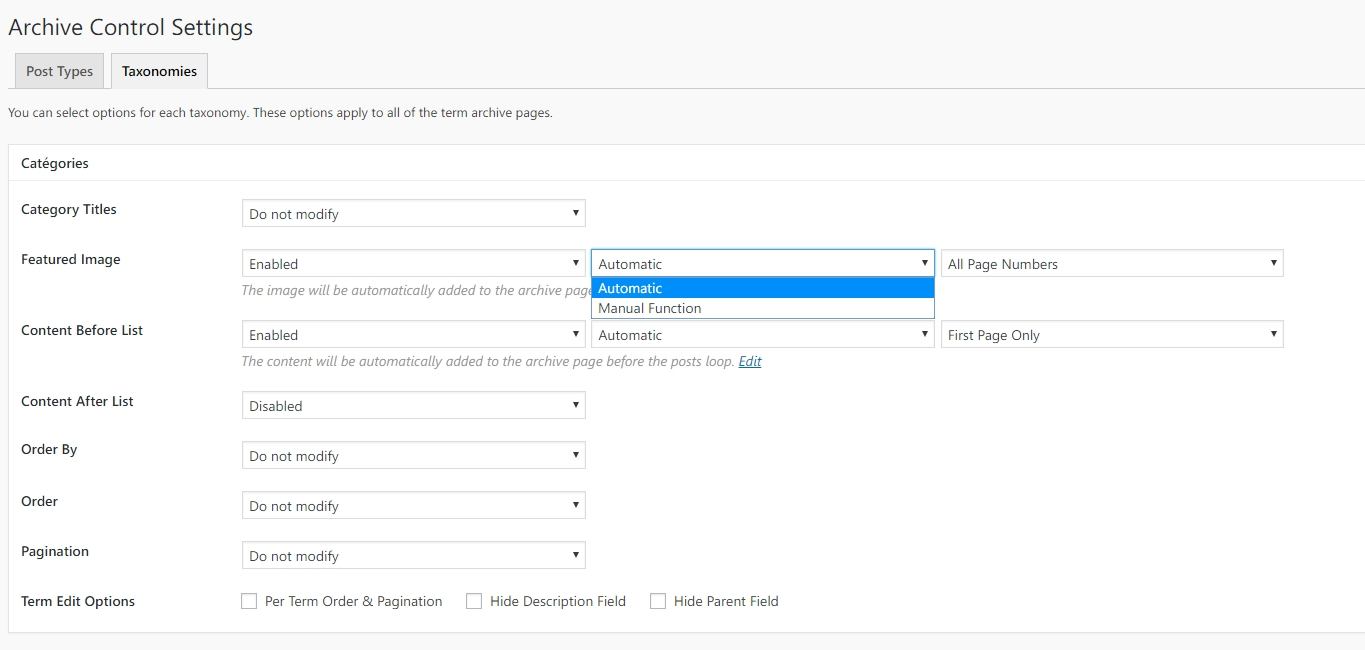This screenshot has width=1365, height=650.
Task: Click the Category Titles label
Action: click(69, 209)
